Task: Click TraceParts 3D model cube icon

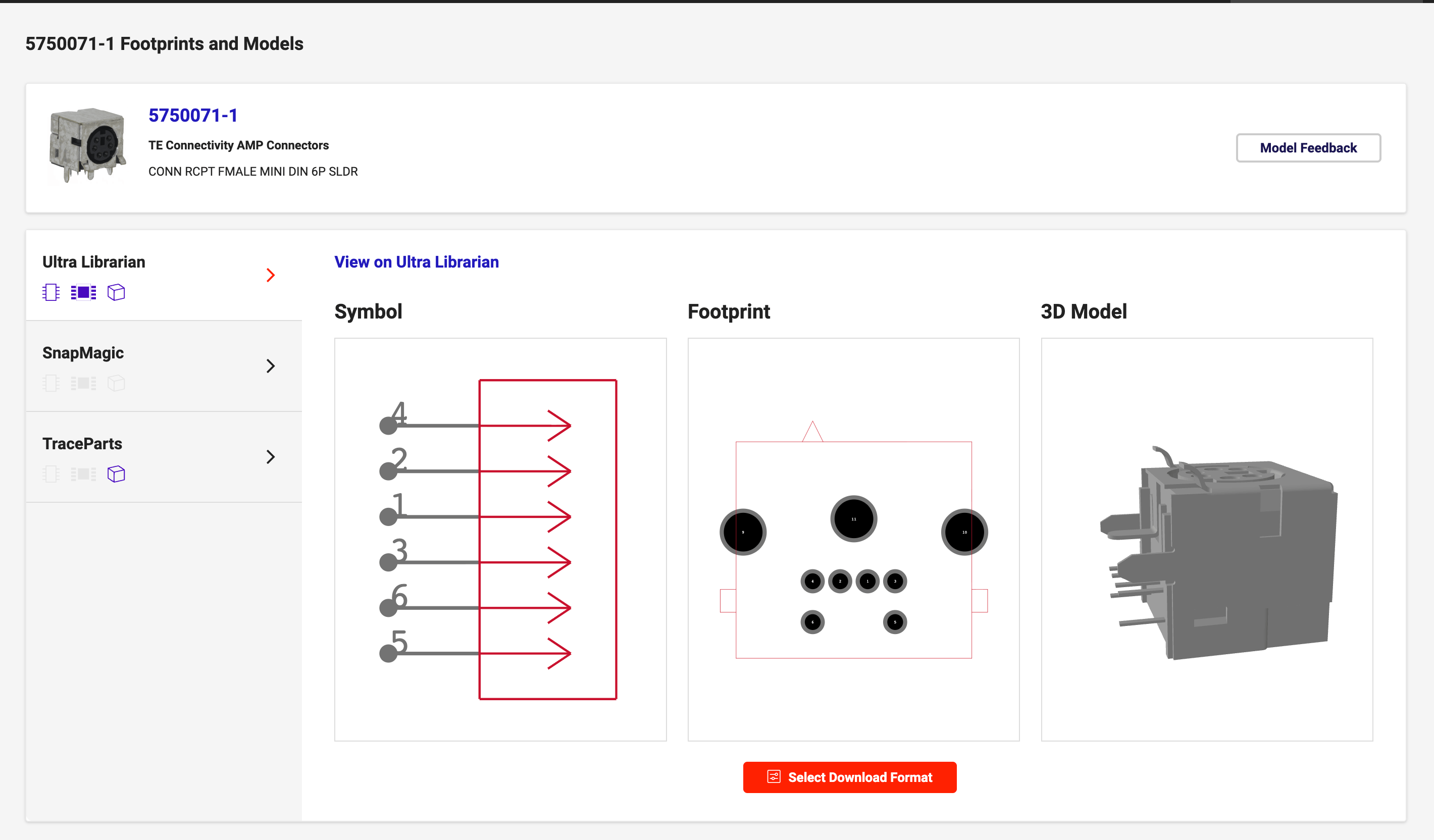Action: pyautogui.click(x=116, y=474)
